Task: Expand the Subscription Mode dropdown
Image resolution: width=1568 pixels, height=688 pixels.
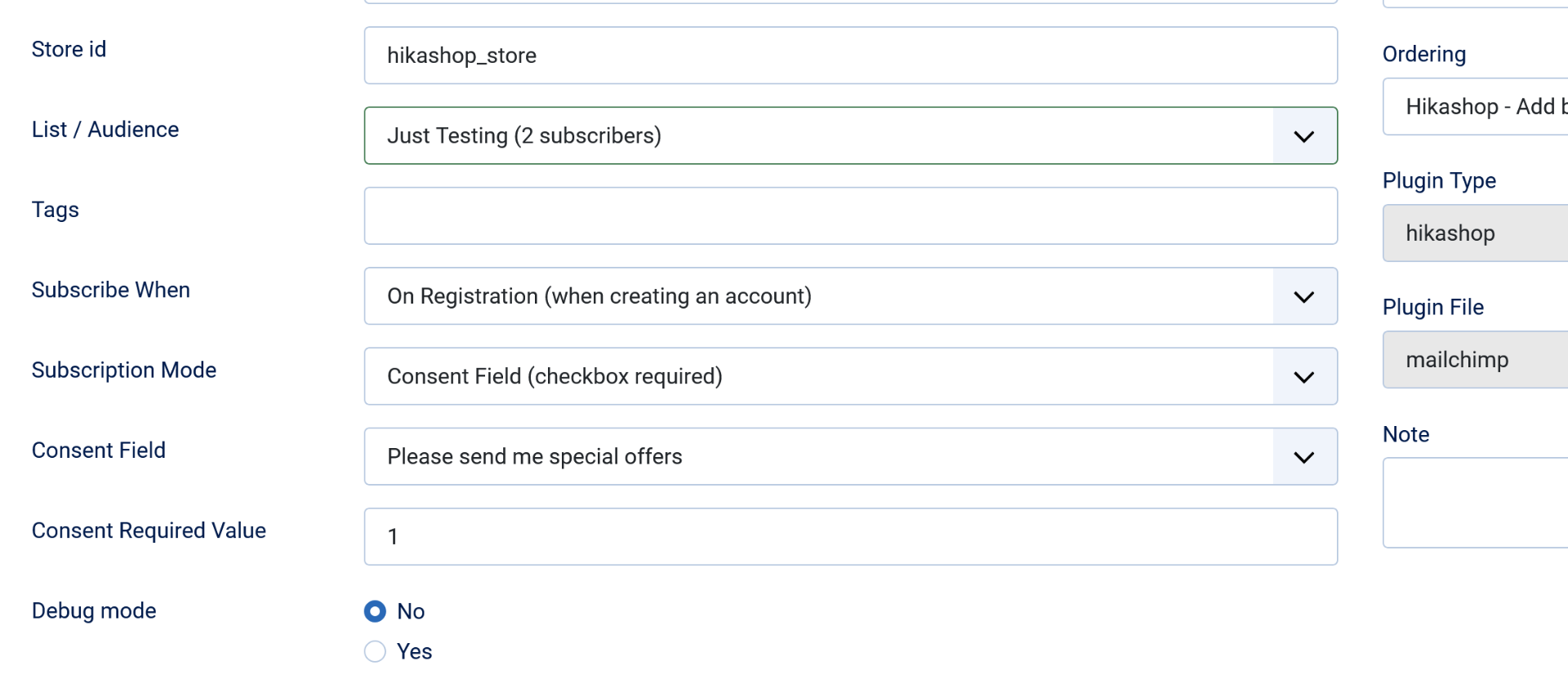Action: tap(817, 376)
